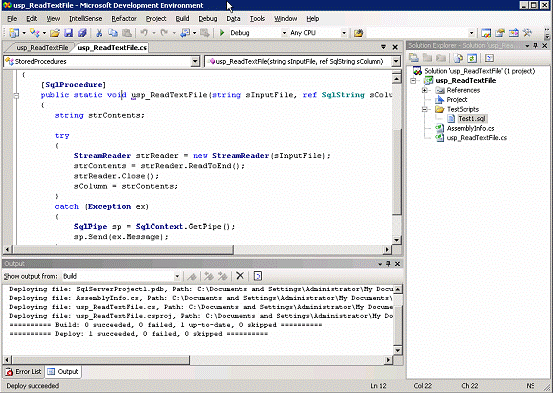The height and width of the screenshot is (393, 553).
Task: Close the active editor document with the X
Action: click(x=395, y=47)
